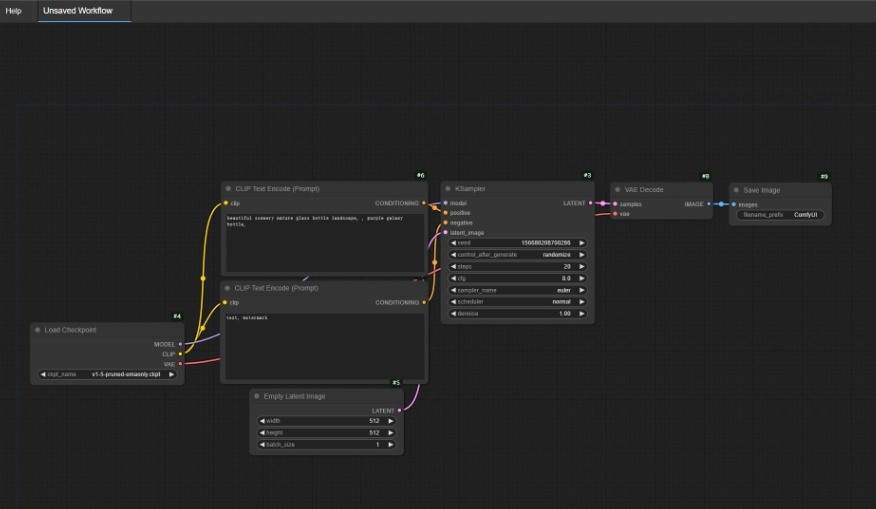This screenshot has width=876, height=509.
Task: Toggle collapse dot on the Save Image node
Action: pos(736,190)
